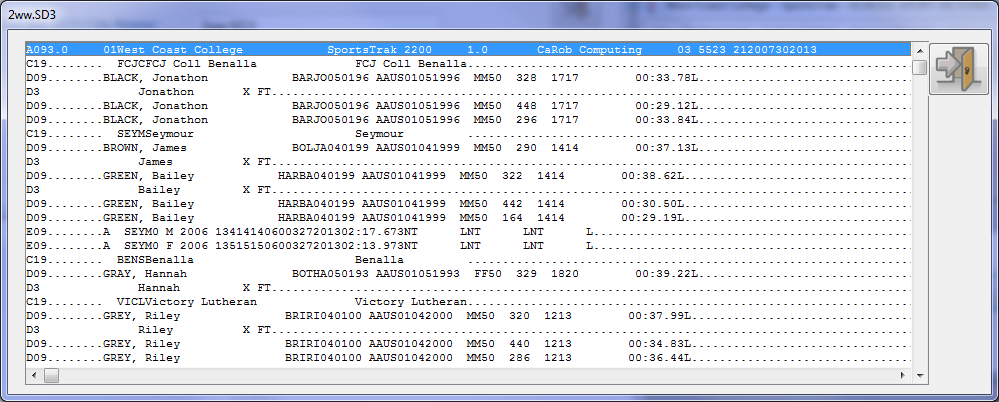The height and width of the screenshot is (402, 999).
Task: Select BROWN, James row with time 00:37.13L
Action: [468, 148]
